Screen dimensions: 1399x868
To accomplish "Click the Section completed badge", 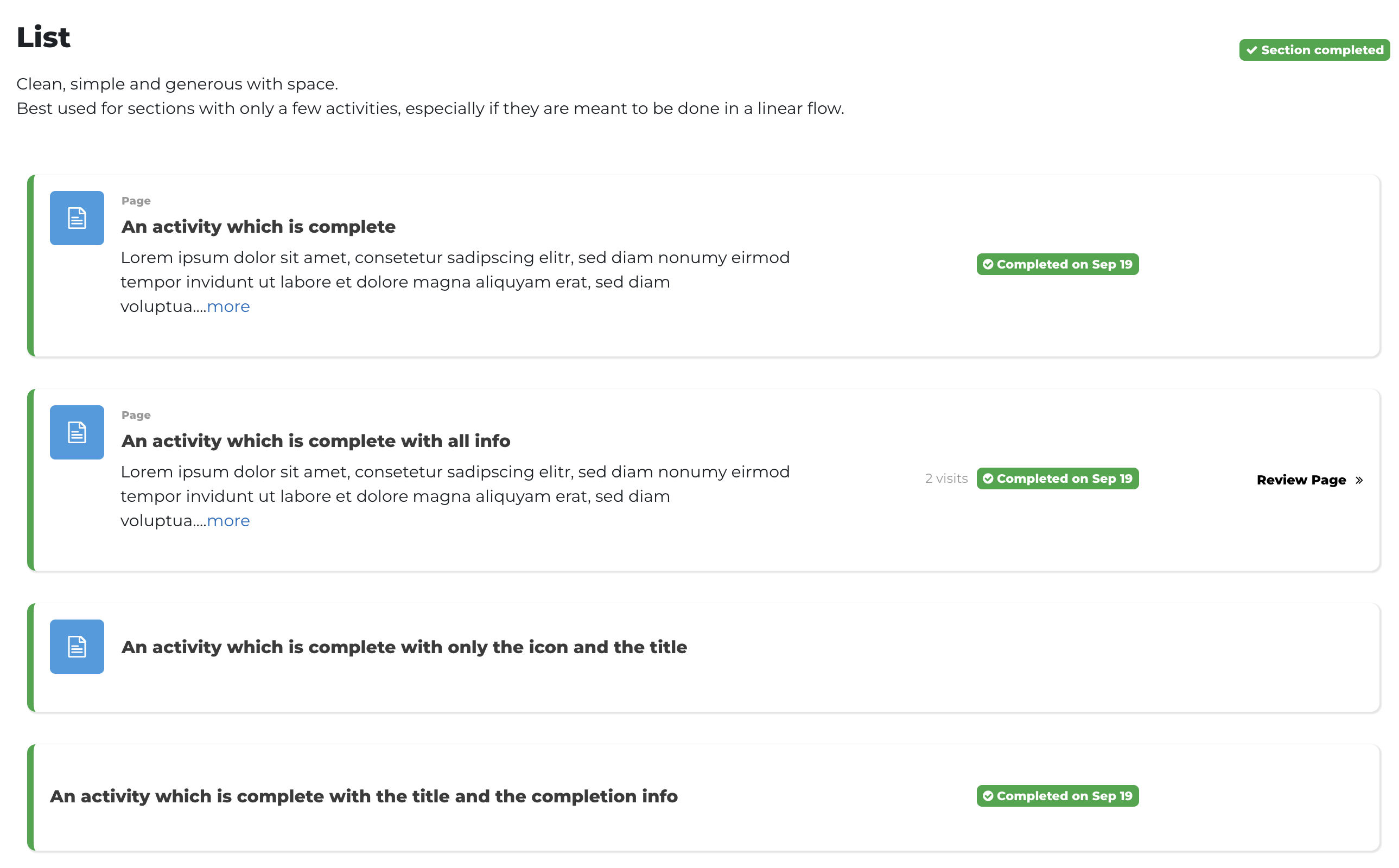I will click(1314, 50).
